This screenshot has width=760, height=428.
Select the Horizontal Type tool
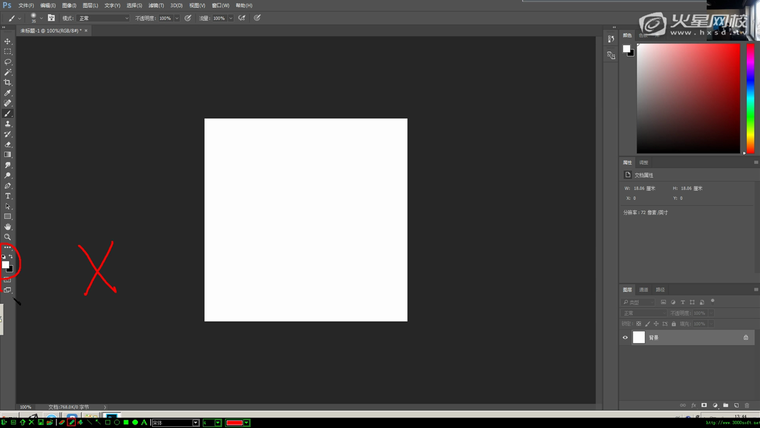pyautogui.click(x=8, y=196)
